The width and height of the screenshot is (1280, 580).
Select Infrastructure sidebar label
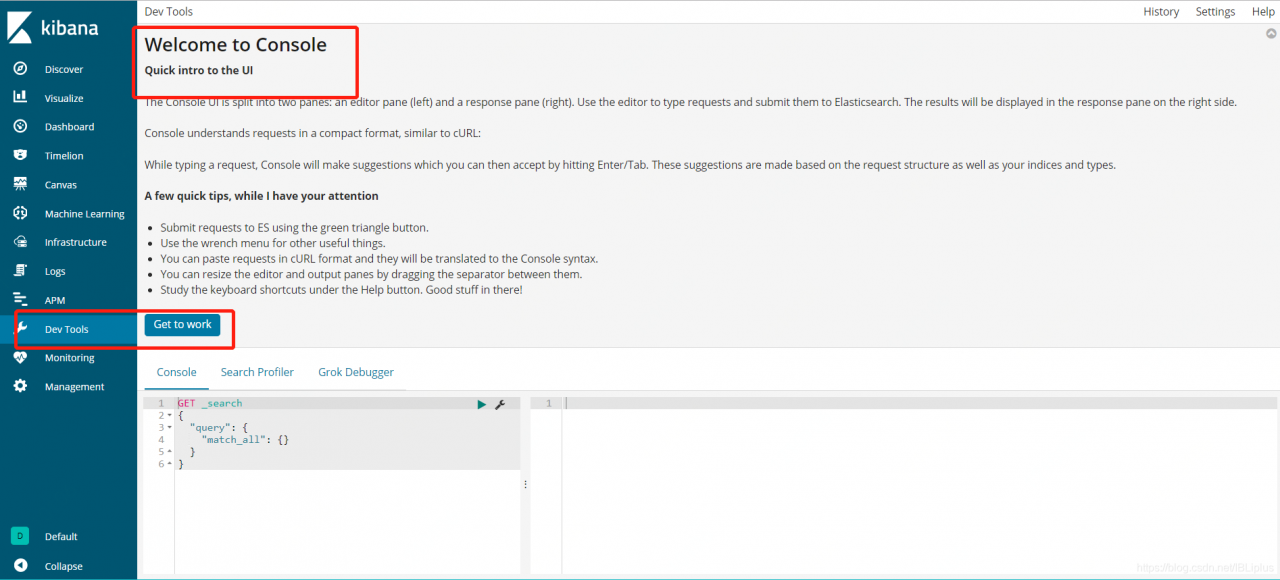point(76,242)
